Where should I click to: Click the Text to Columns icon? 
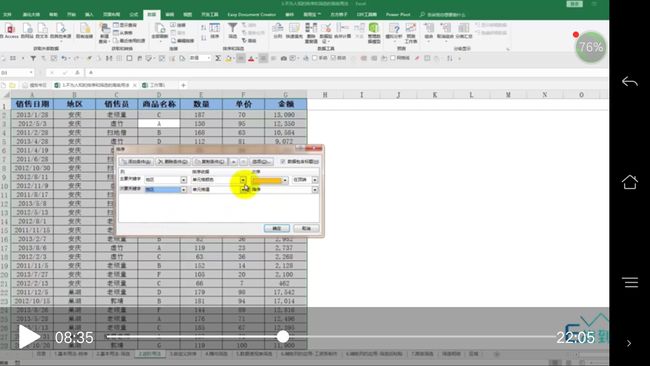278,28
